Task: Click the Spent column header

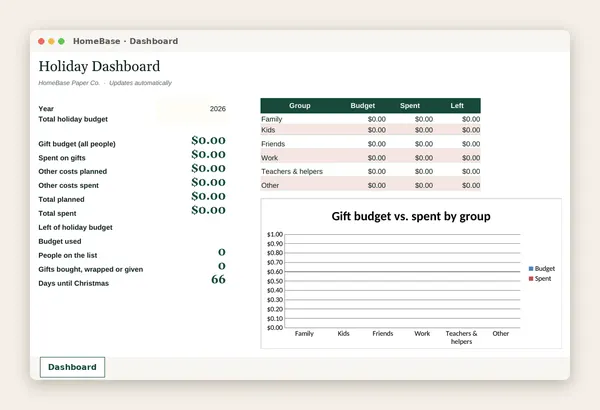Action: 410,106
